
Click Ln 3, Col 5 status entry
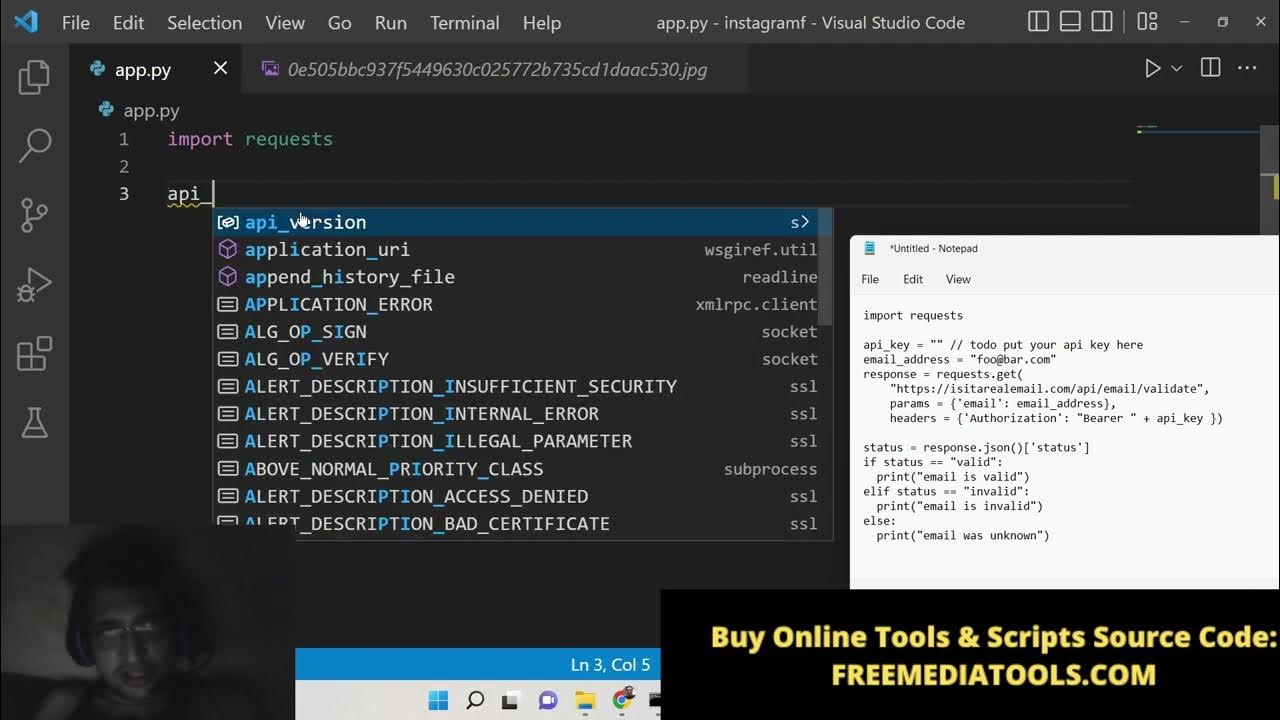coord(610,665)
